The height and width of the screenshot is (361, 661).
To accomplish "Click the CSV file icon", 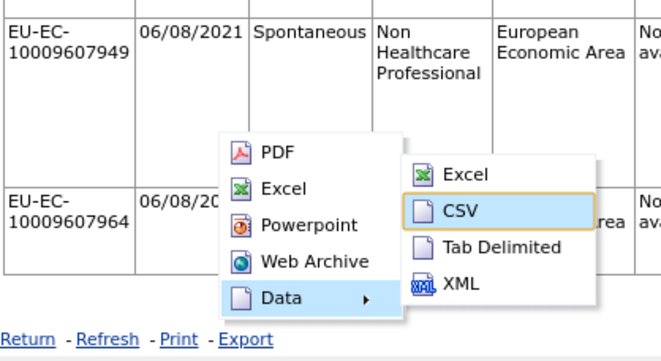I will (x=423, y=211).
